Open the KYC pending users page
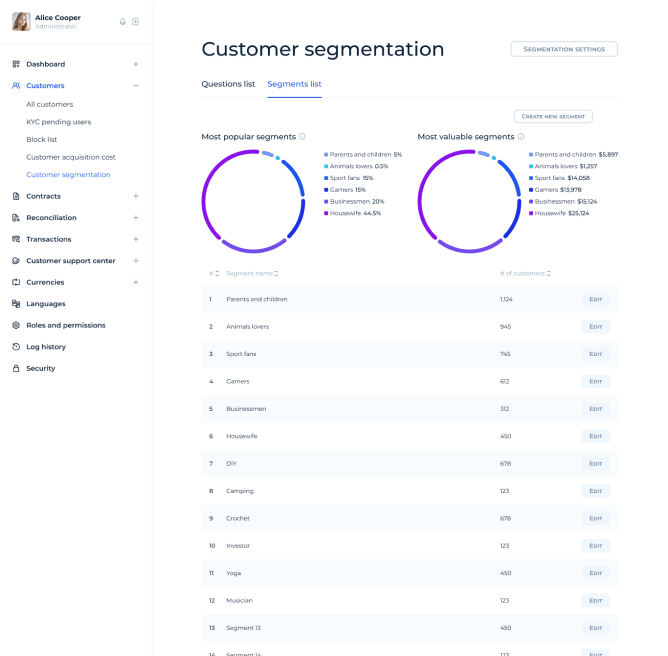668x656 pixels. [x=58, y=122]
